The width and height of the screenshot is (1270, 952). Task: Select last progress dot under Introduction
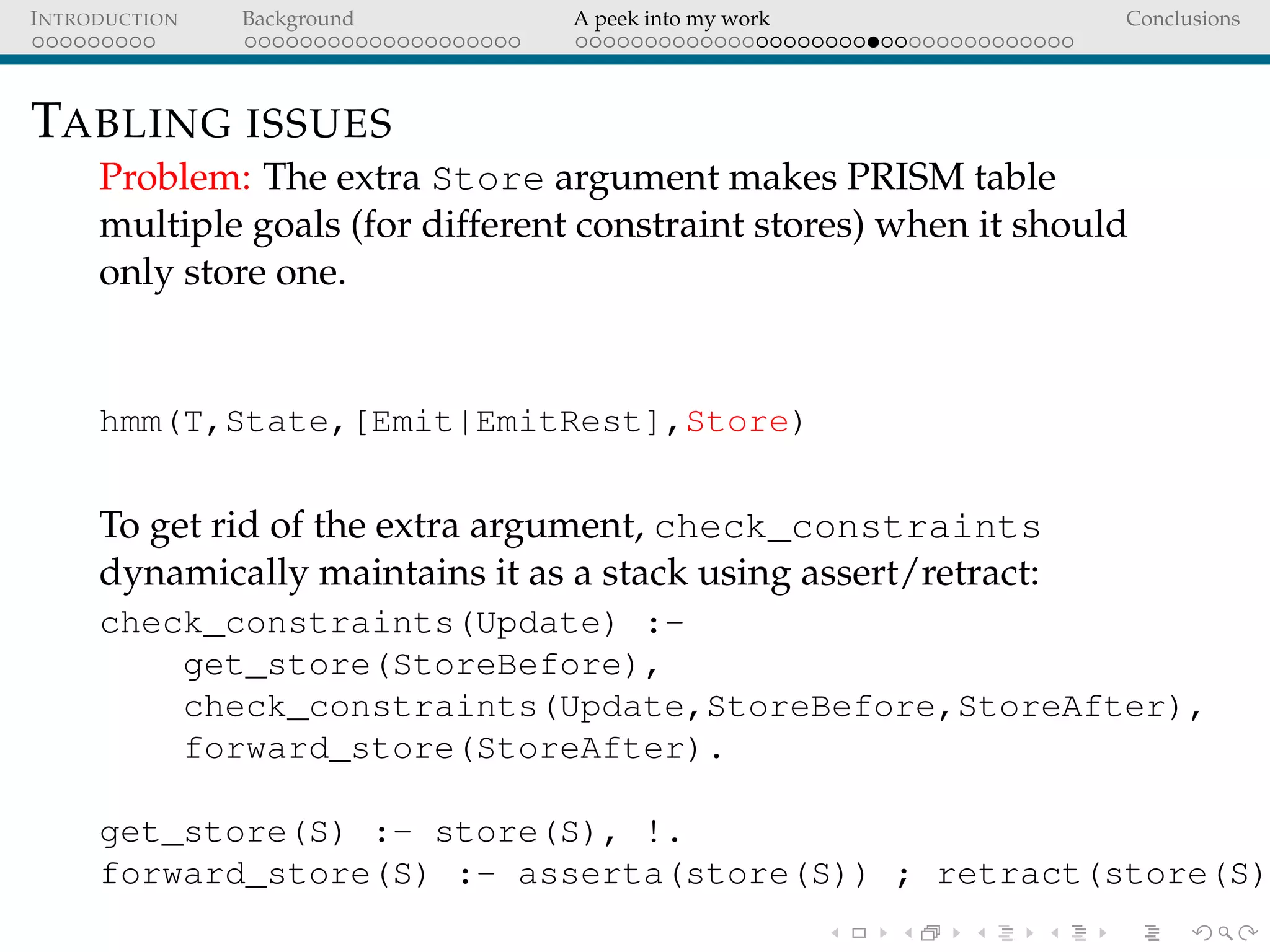tap(149, 42)
